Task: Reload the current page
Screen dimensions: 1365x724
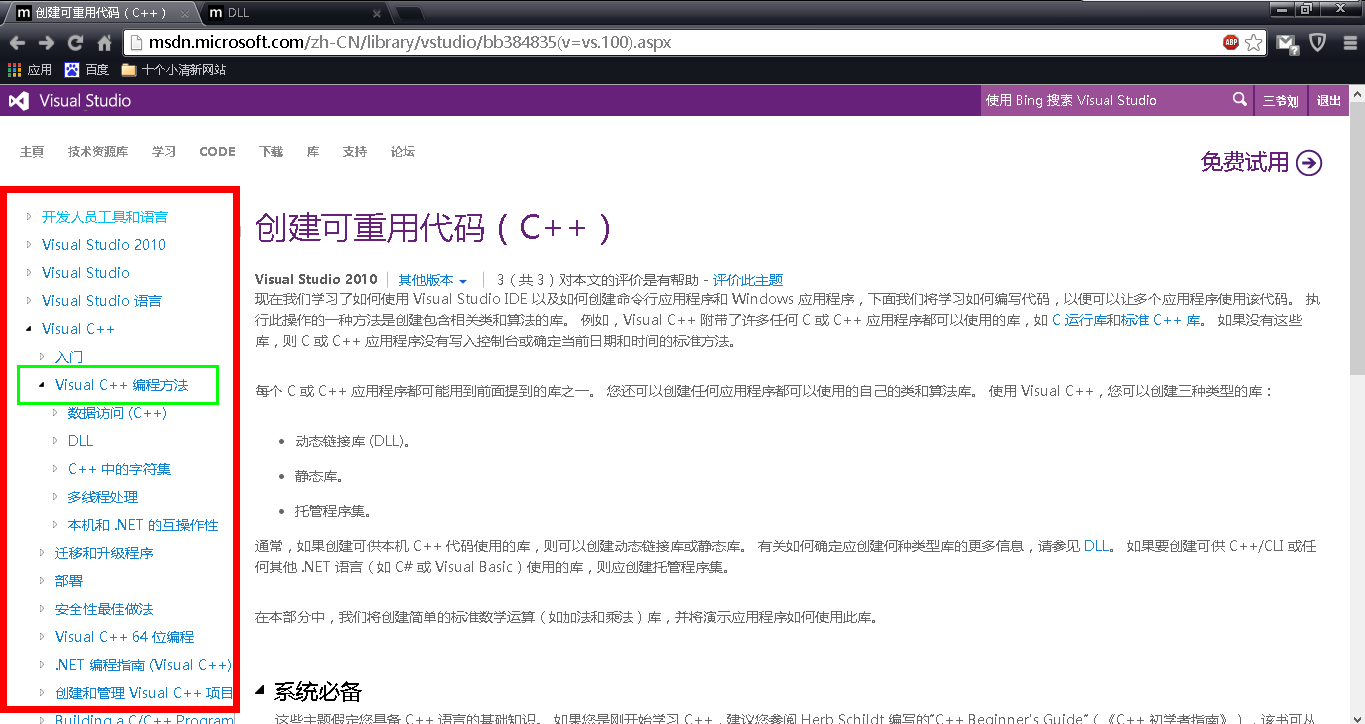Action: [x=75, y=43]
